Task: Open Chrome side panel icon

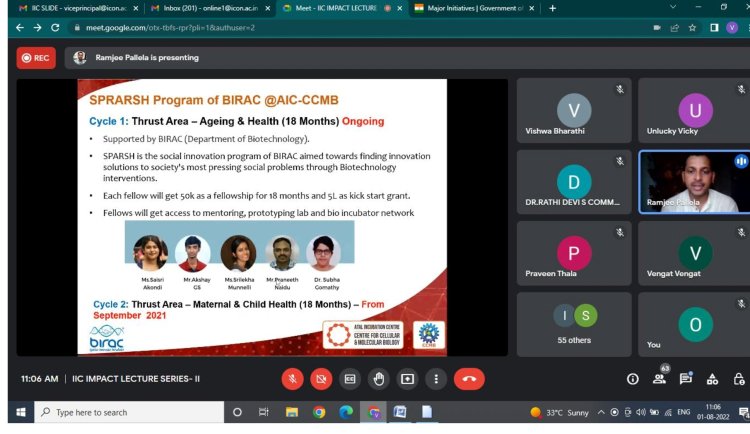Action: [x=714, y=28]
